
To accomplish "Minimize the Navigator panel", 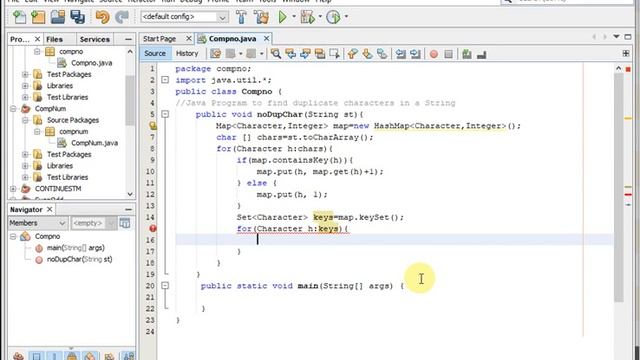I will point(128,209).
